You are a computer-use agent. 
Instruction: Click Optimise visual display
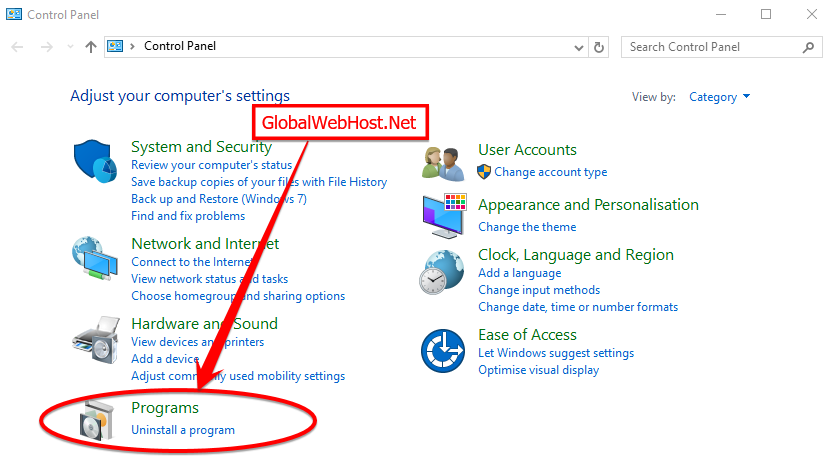[538, 370]
